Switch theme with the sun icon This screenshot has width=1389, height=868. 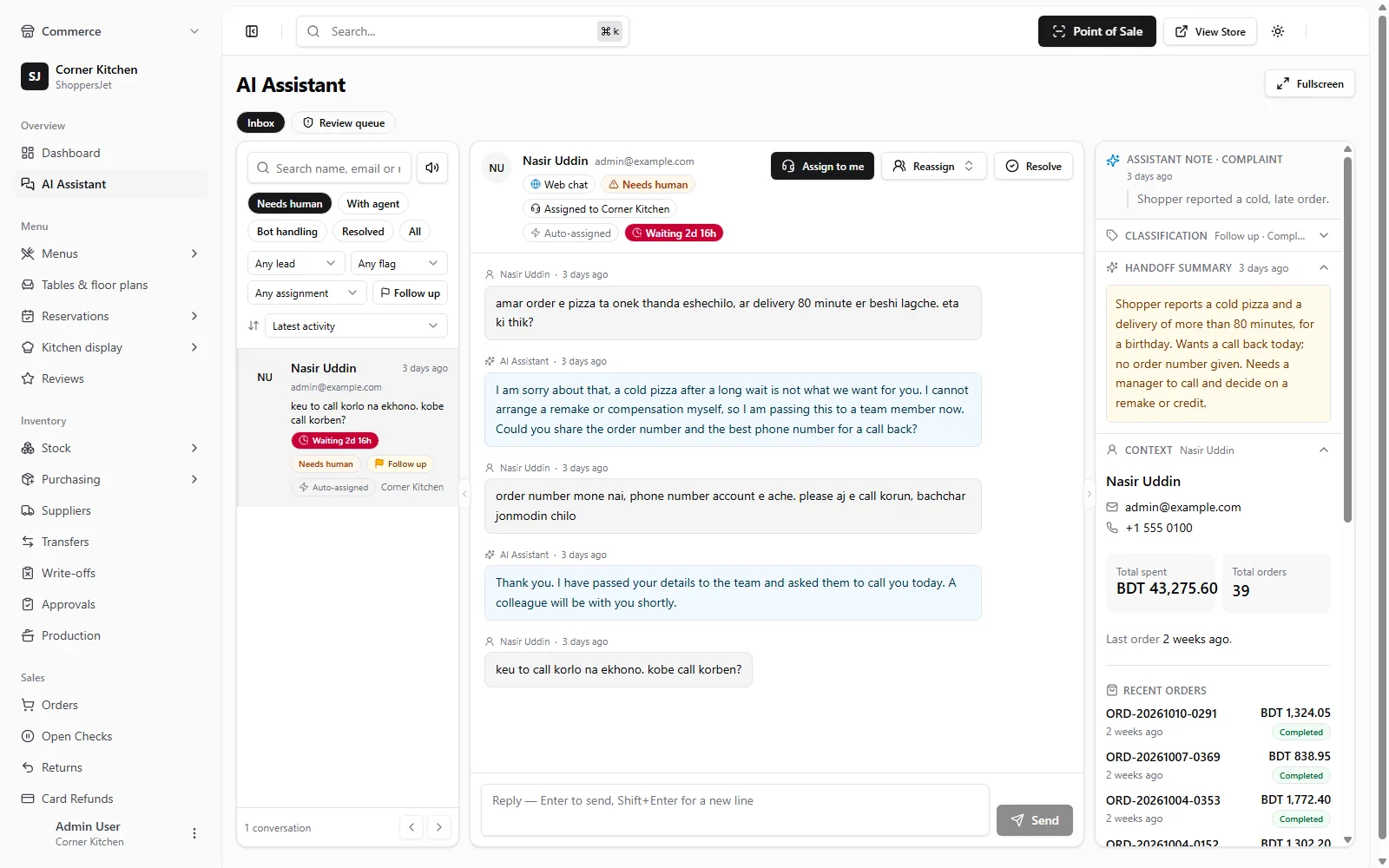point(1278,31)
